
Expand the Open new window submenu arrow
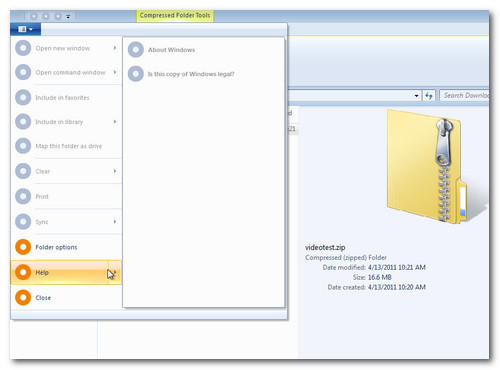(x=115, y=48)
